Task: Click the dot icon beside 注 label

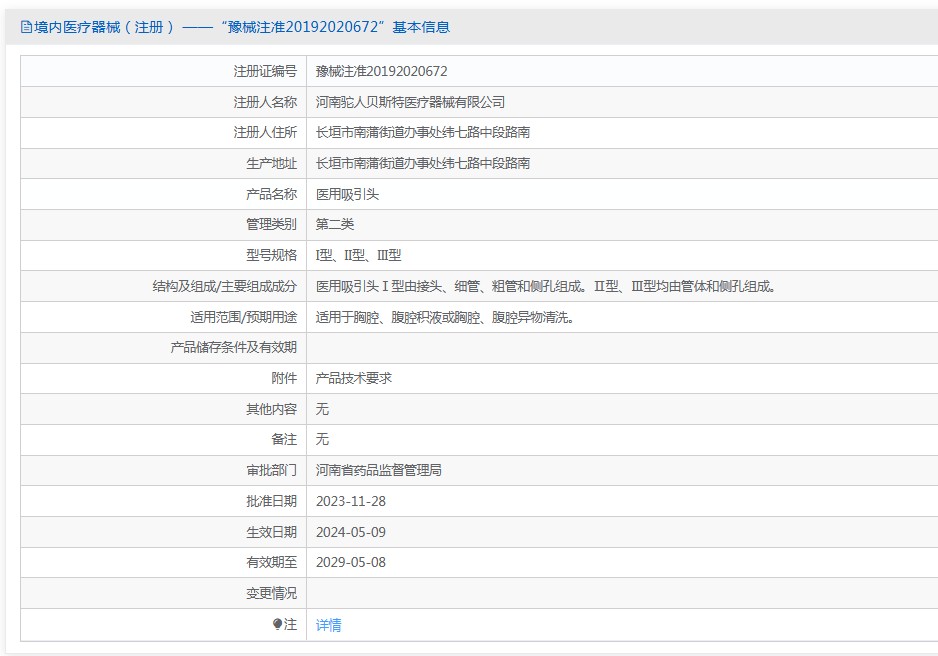Action: coord(277,624)
